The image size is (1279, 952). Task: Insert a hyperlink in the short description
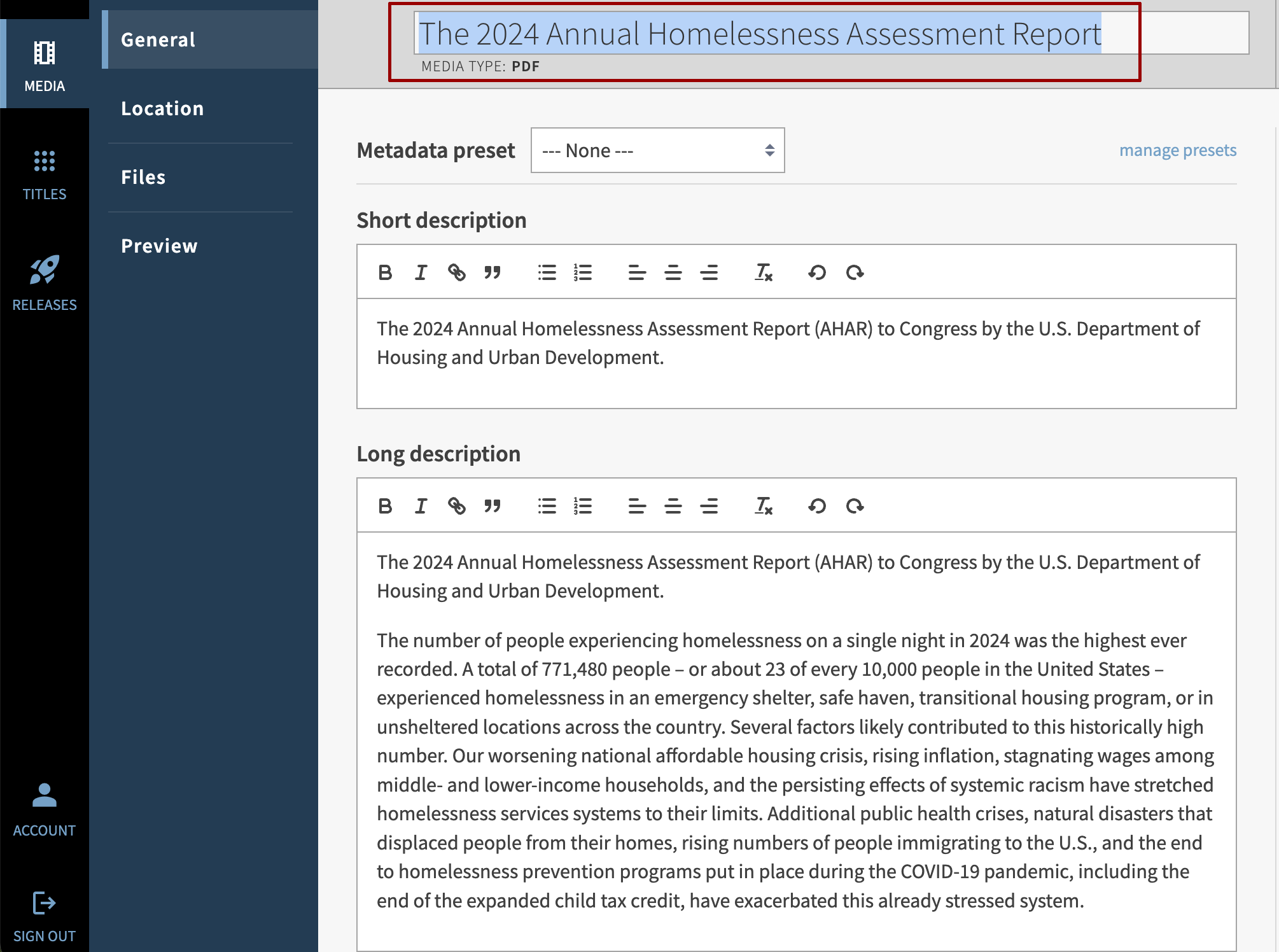(457, 272)
